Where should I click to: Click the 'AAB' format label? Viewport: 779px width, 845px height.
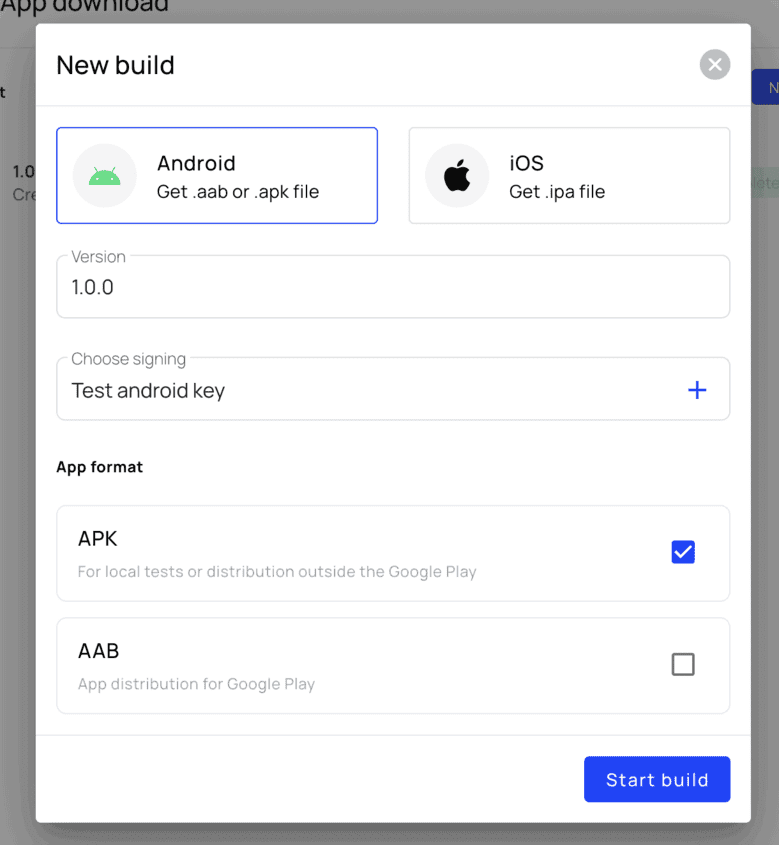[x=99, y=651]
